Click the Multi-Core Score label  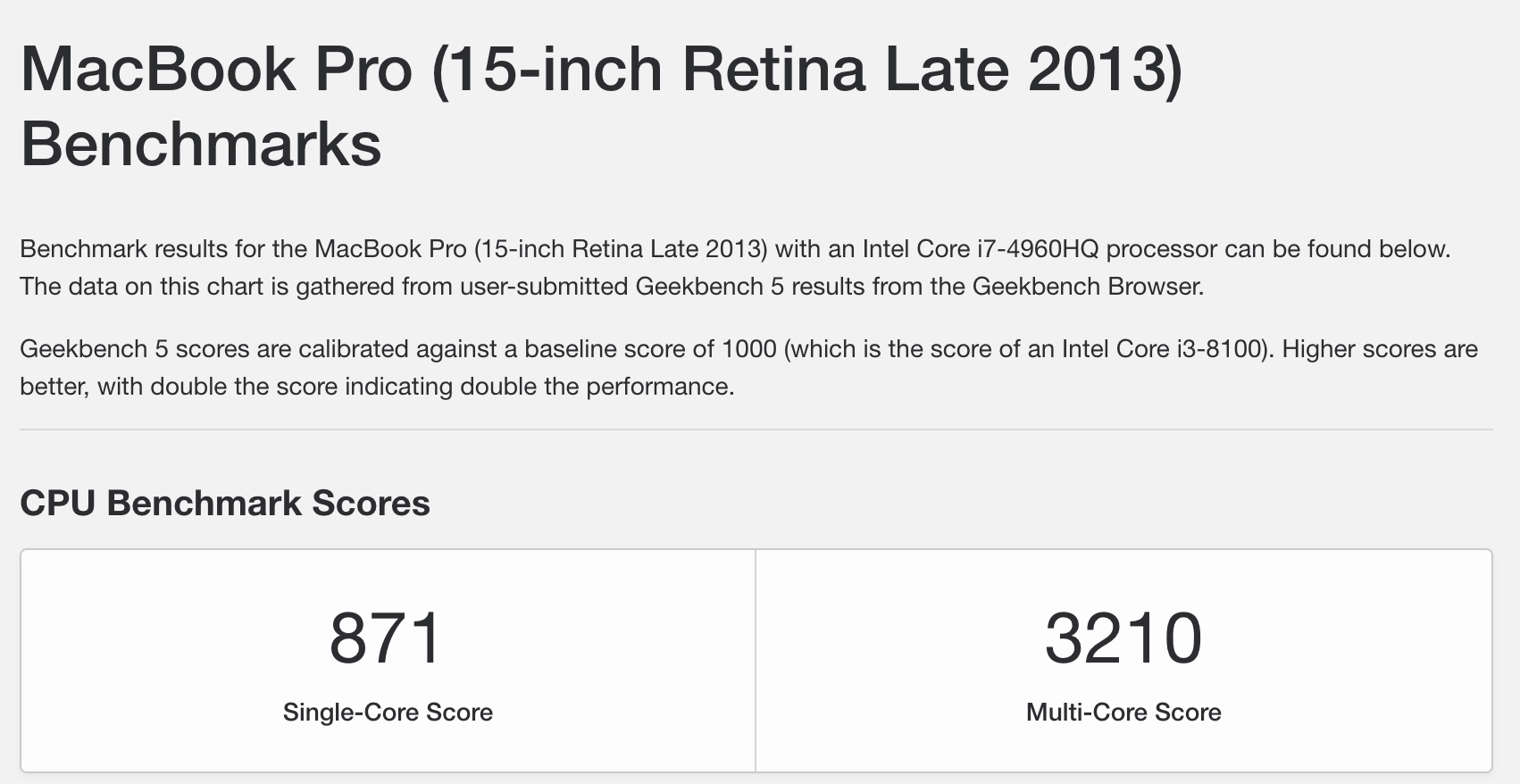[x=1123, y=712]
